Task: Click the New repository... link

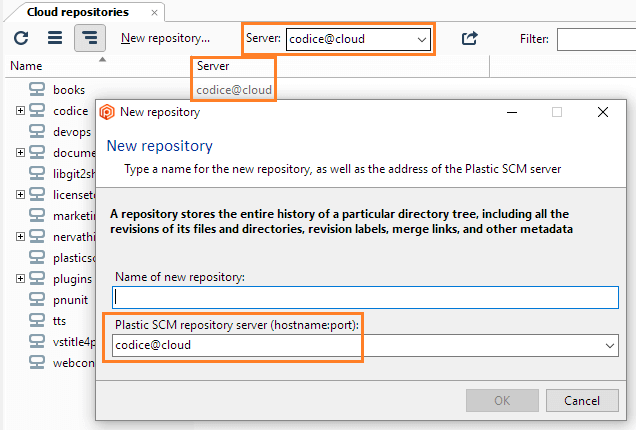Action: coord(165,38)
